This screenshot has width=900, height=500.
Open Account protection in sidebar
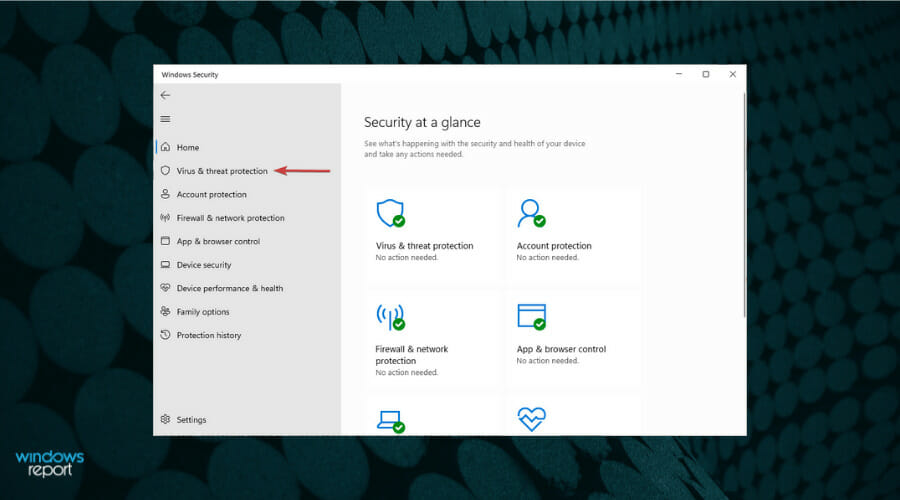tap(212, 195)
